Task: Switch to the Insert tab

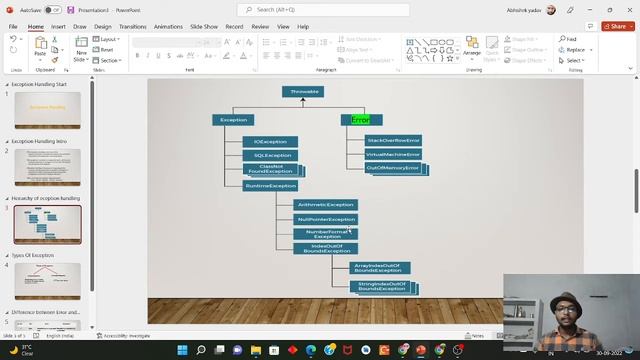Action: click(58, 27)
